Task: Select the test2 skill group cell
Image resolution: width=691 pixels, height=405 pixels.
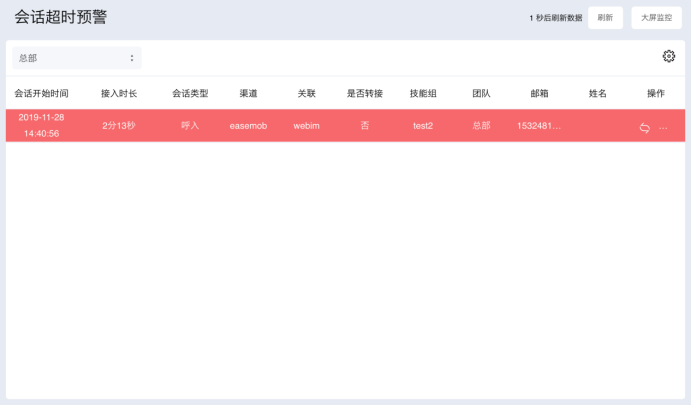Action: (423, 126)
